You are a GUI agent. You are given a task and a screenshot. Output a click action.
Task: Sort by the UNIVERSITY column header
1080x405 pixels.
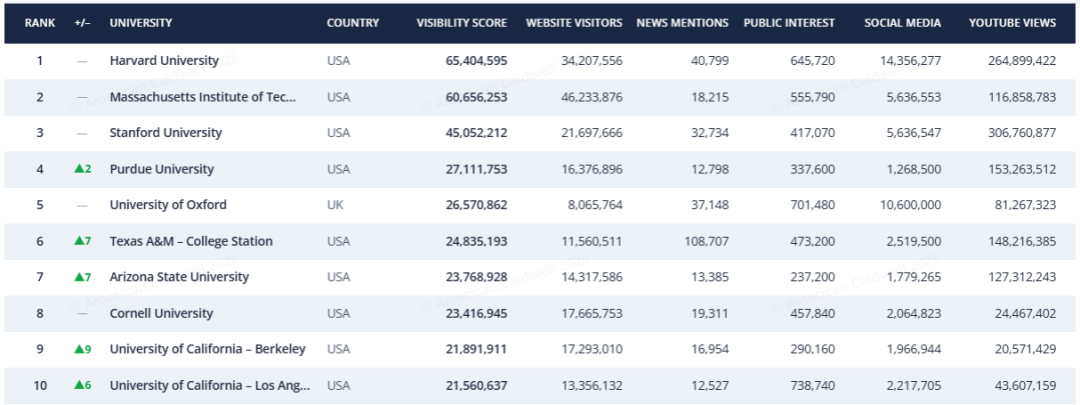[x=141, y=23]
